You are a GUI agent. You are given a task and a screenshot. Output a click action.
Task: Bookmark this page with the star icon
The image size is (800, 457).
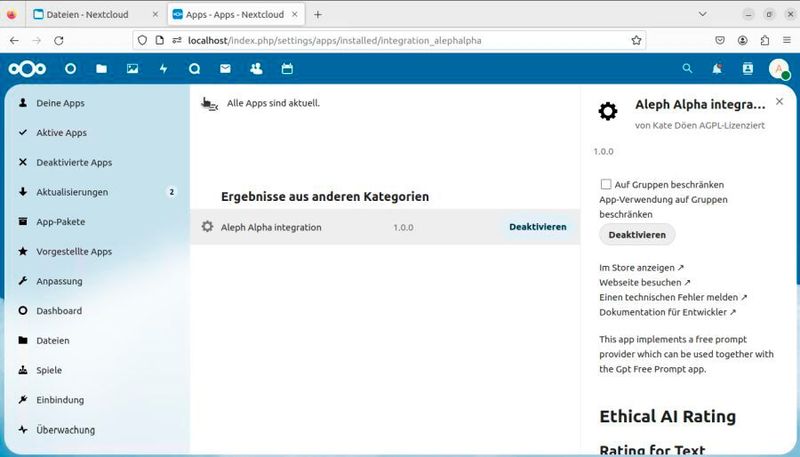[x=636, y=40]
